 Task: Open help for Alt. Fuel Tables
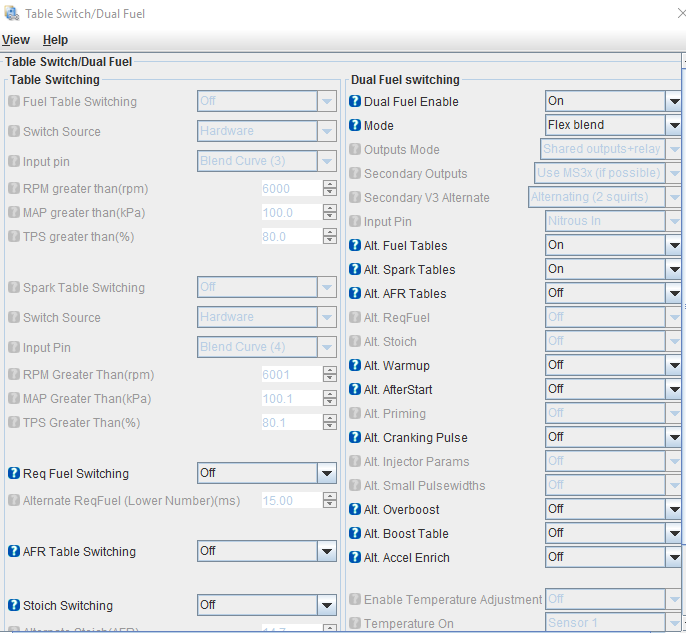click(355, 245)
